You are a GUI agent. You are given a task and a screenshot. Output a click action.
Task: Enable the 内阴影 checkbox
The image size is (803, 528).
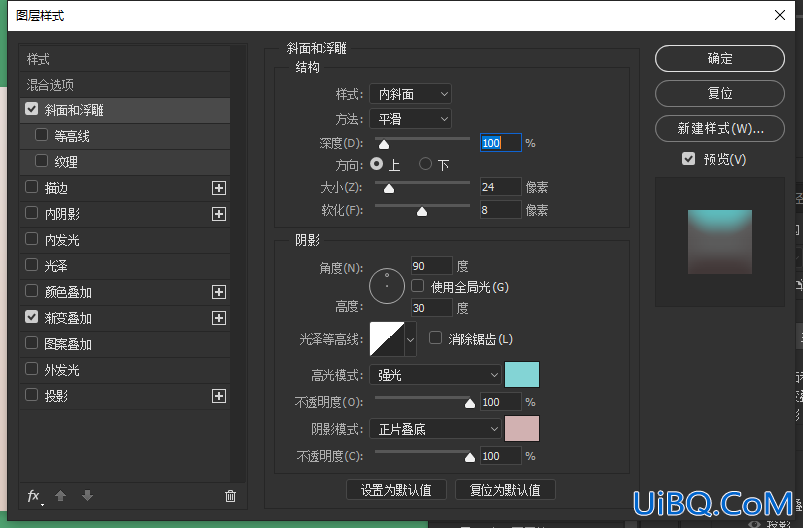31,213
